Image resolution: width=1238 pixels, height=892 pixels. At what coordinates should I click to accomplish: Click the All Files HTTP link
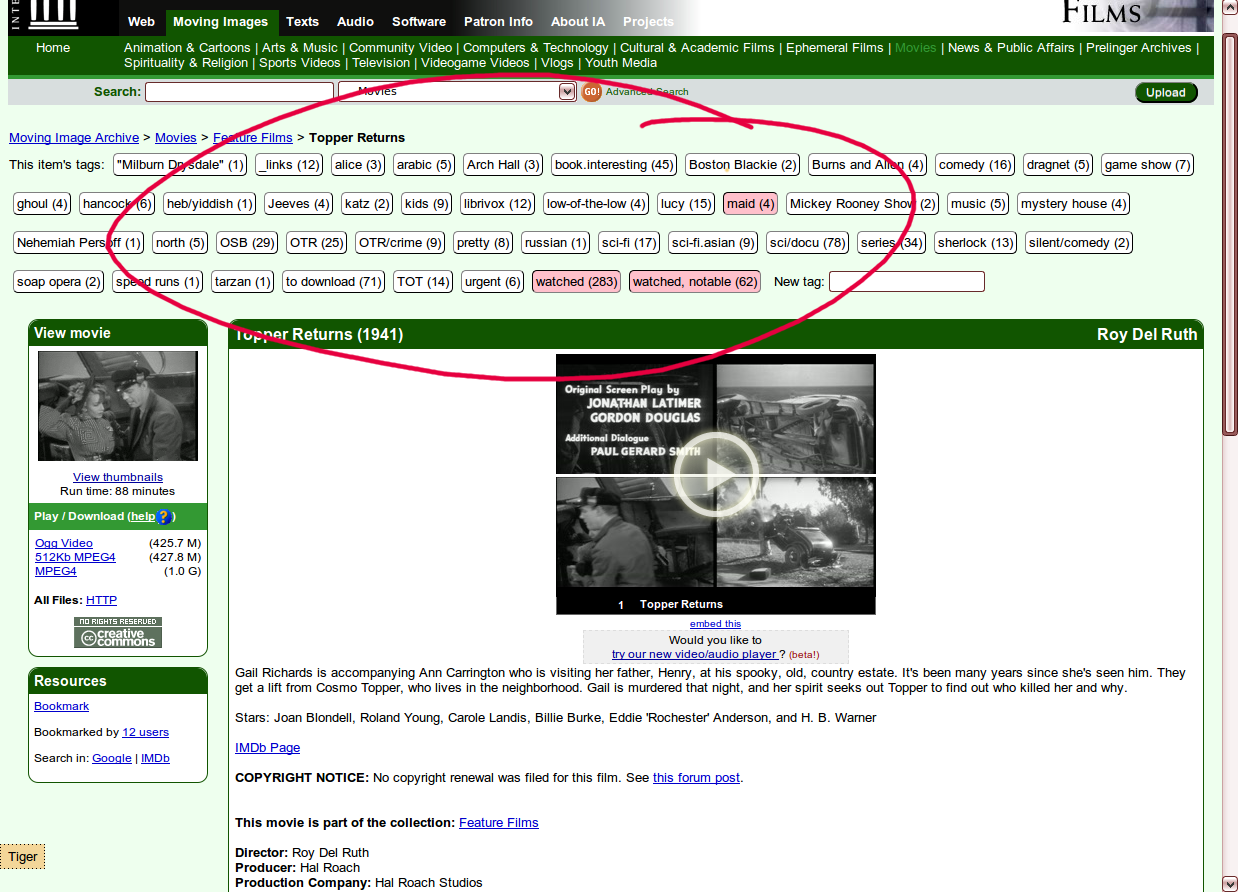coord(101,600)
